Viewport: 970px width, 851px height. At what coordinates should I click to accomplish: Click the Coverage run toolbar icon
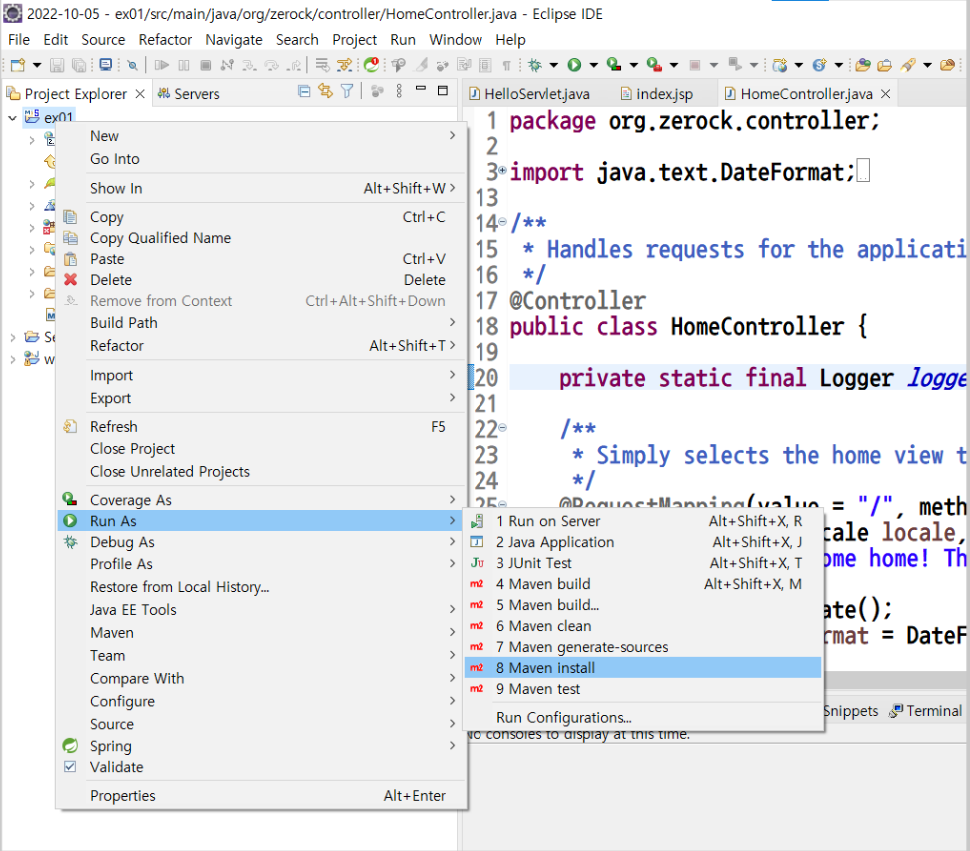click(614, 64)
